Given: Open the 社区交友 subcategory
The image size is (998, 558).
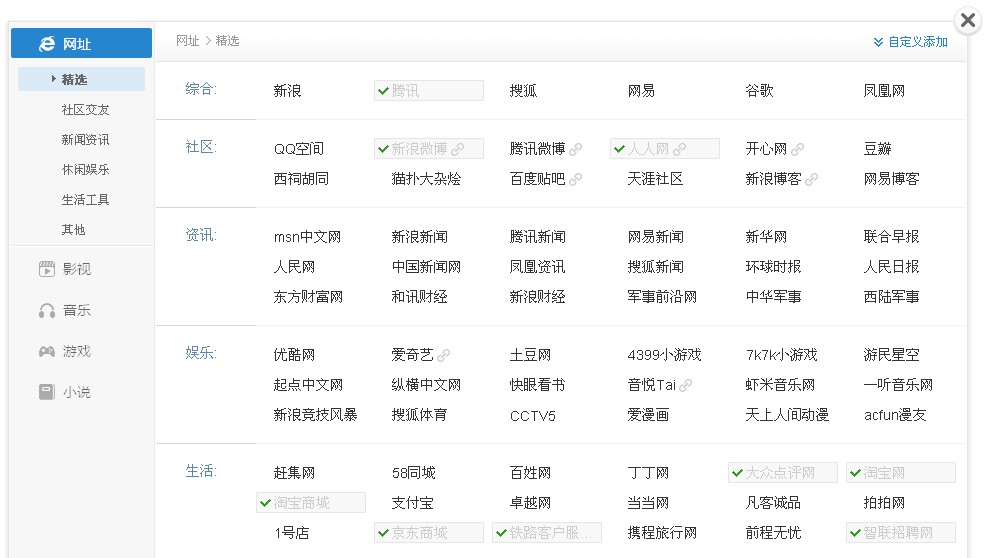Looking at the screenshot, I should point(85,110).
